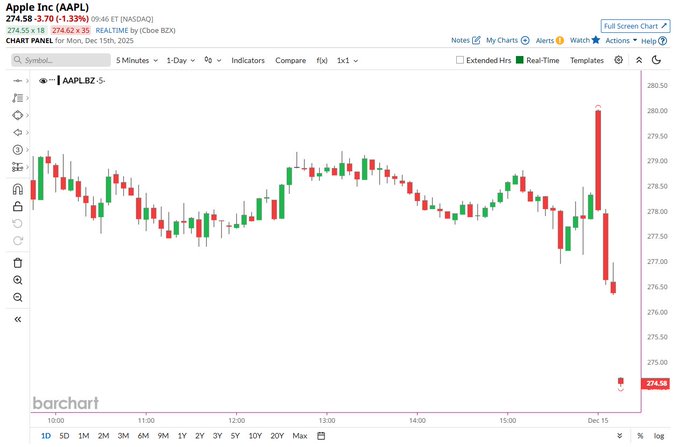Collapse header with double up arrows
Screen dimensions: 680x447
pyautogui.click(x=639, y=60)
